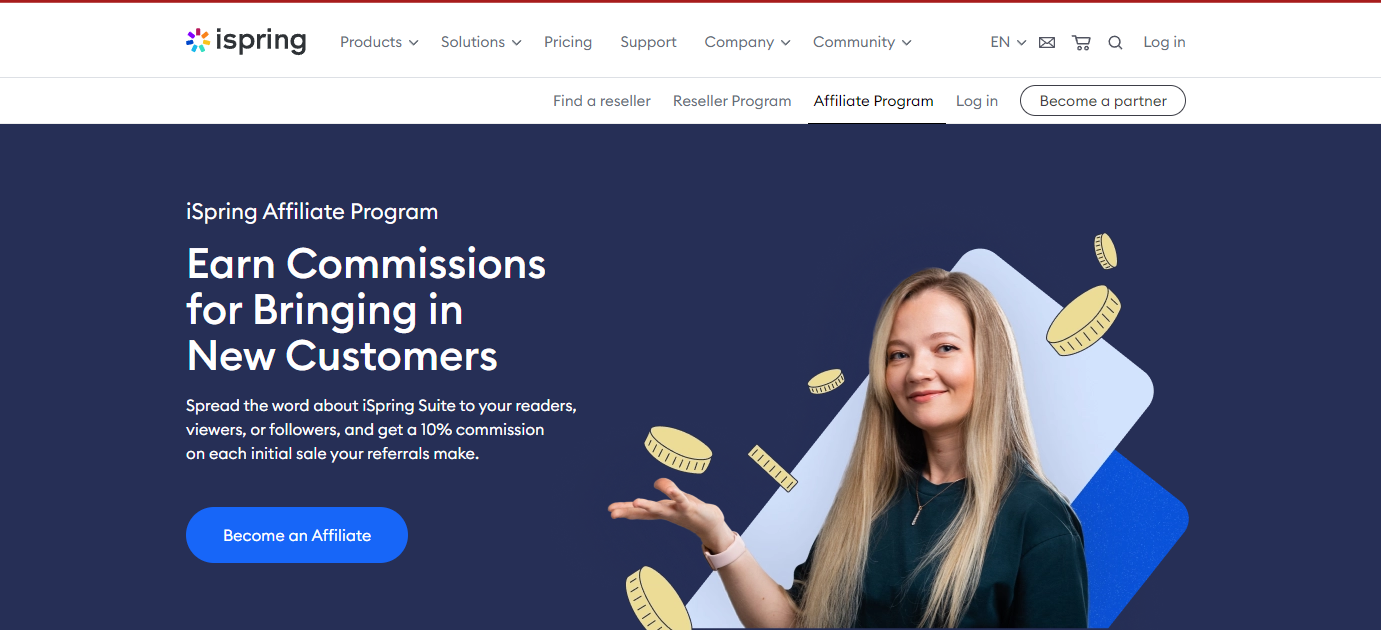This screenshot has height=630, width=1381.
Task: Open the Community dropdown menu
Action: point(862,42)
